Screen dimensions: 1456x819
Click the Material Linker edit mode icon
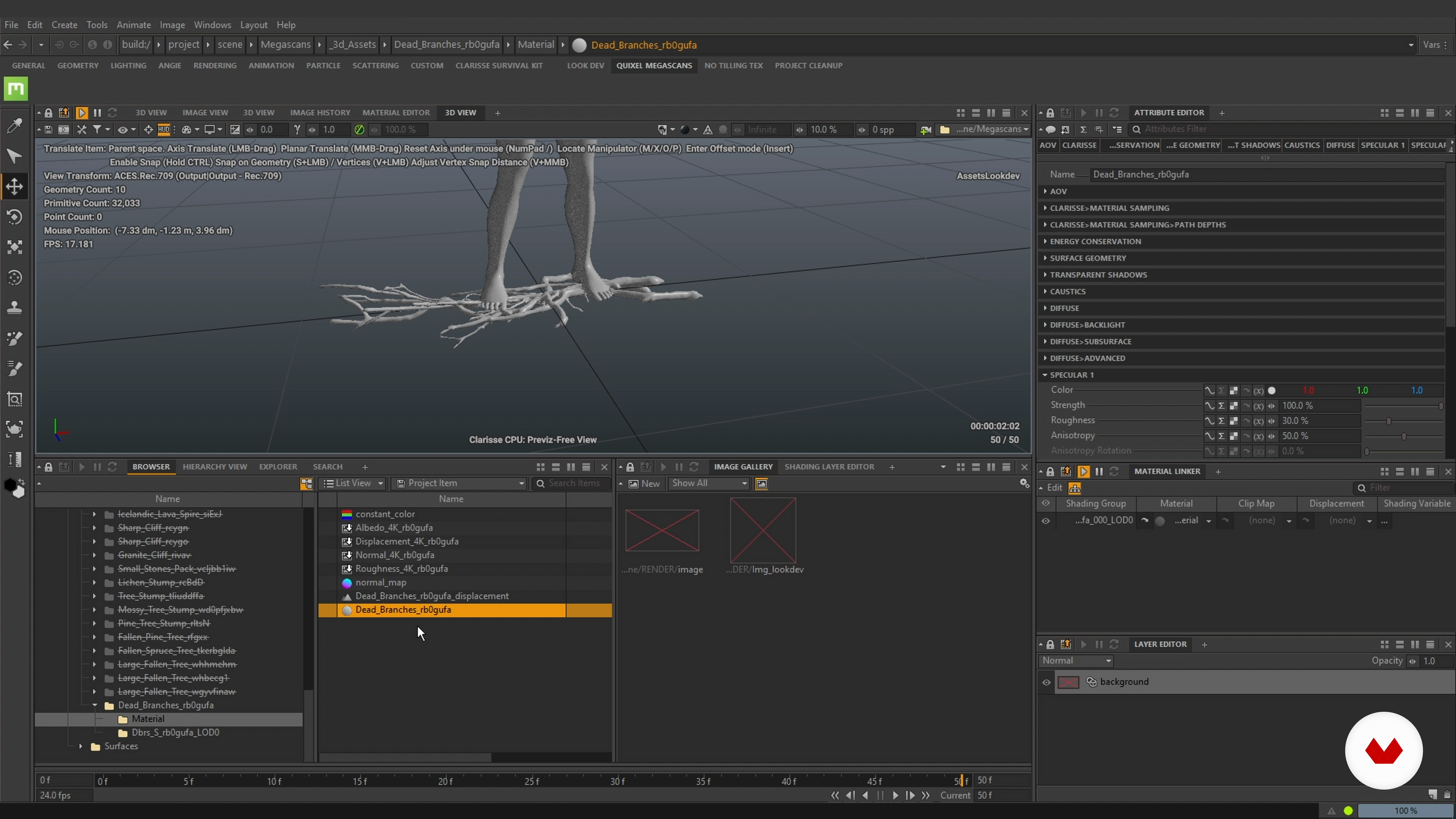(x=1075, y=488)
